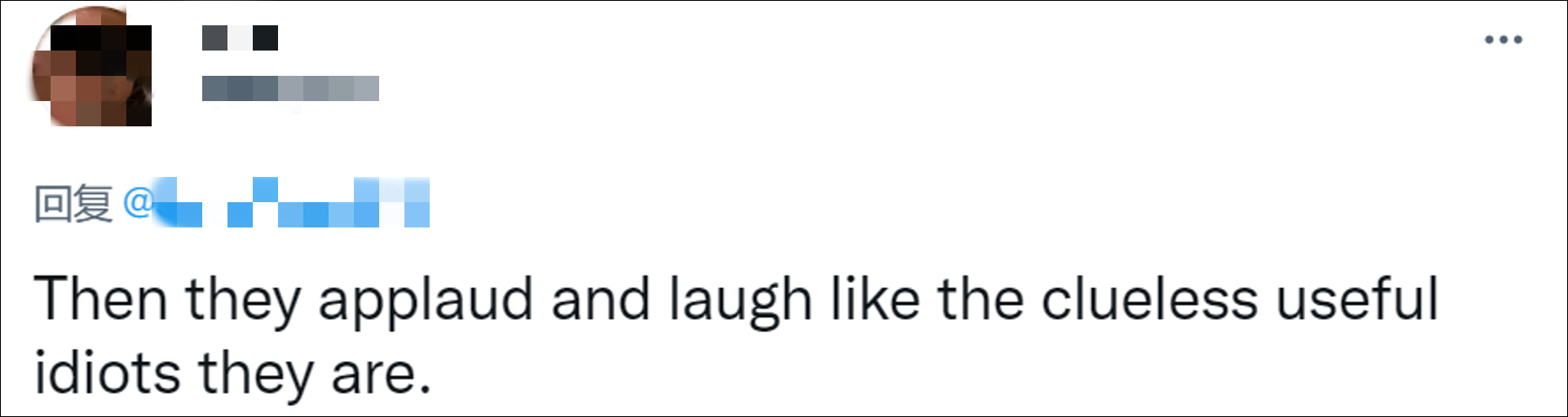Click the word "applaud" in the tweet
Image resolution: width=1568 pixels, height=417 pixels.
tap(425, 300)
